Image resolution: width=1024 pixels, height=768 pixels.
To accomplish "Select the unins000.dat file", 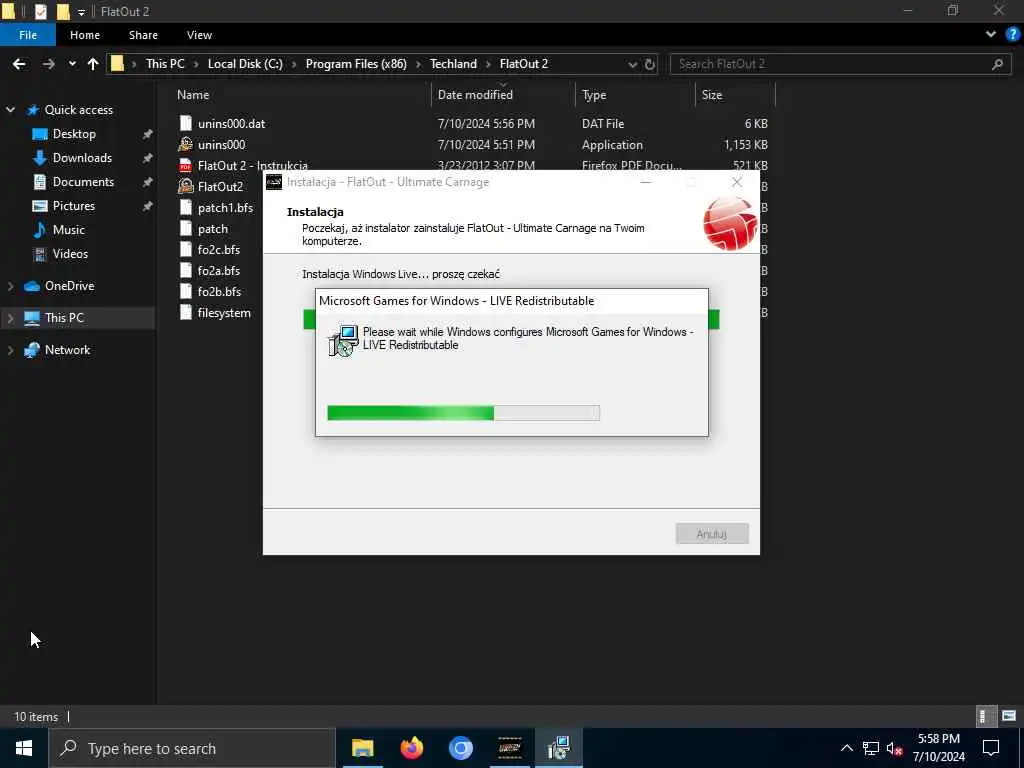I will (231, 123).
